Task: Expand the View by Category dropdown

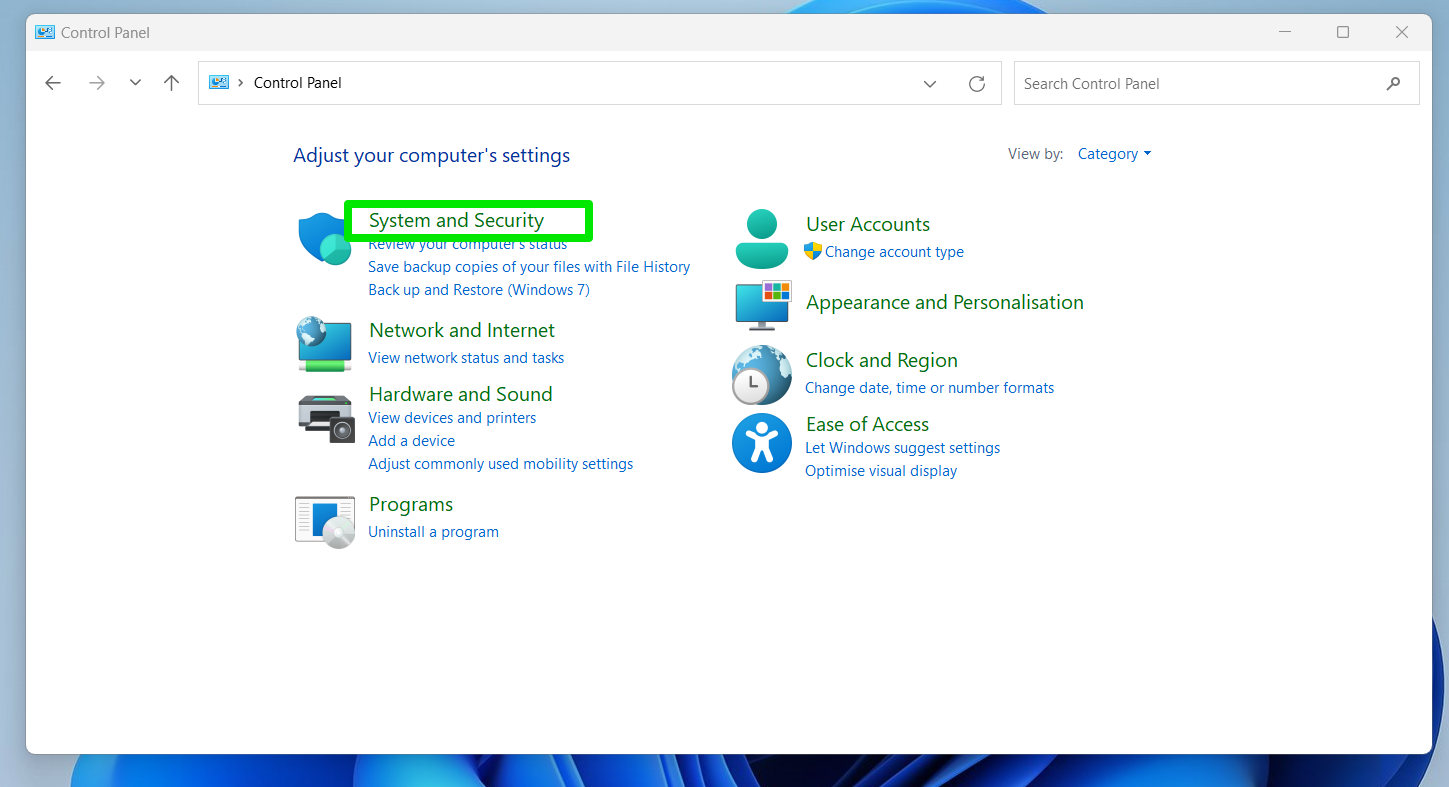Action: point(1114,154)
